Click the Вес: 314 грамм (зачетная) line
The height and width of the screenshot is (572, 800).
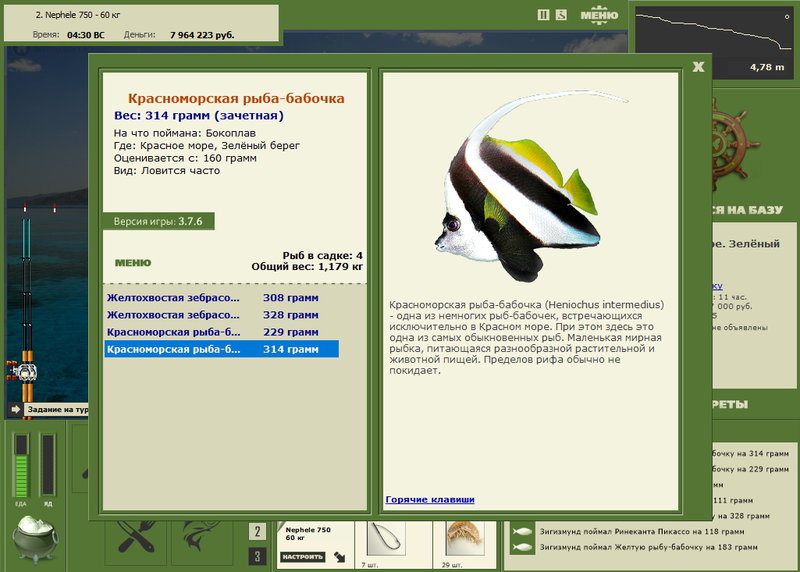(199, 115)
